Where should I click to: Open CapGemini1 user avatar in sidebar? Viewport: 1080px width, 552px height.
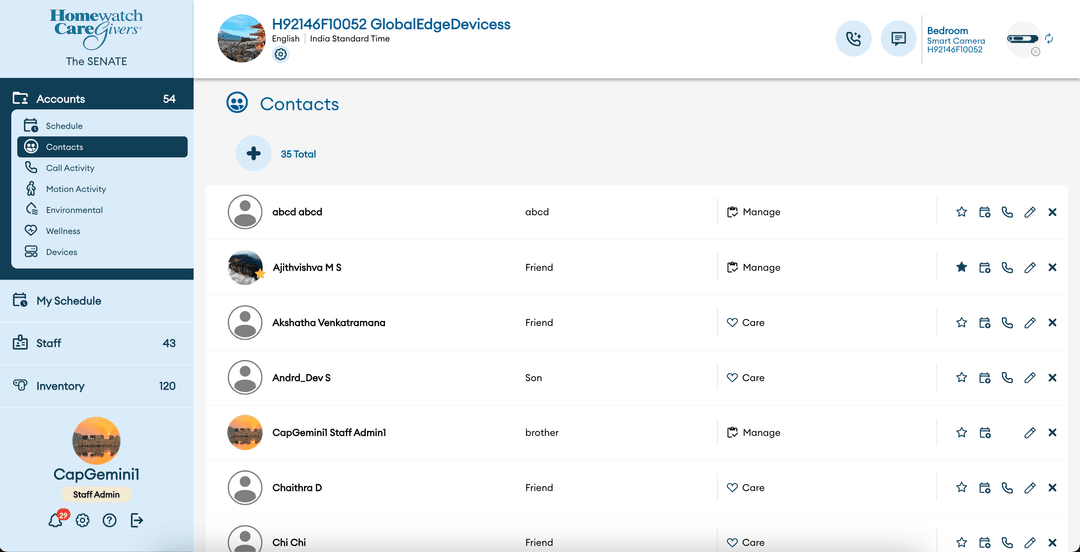point(96,441)
